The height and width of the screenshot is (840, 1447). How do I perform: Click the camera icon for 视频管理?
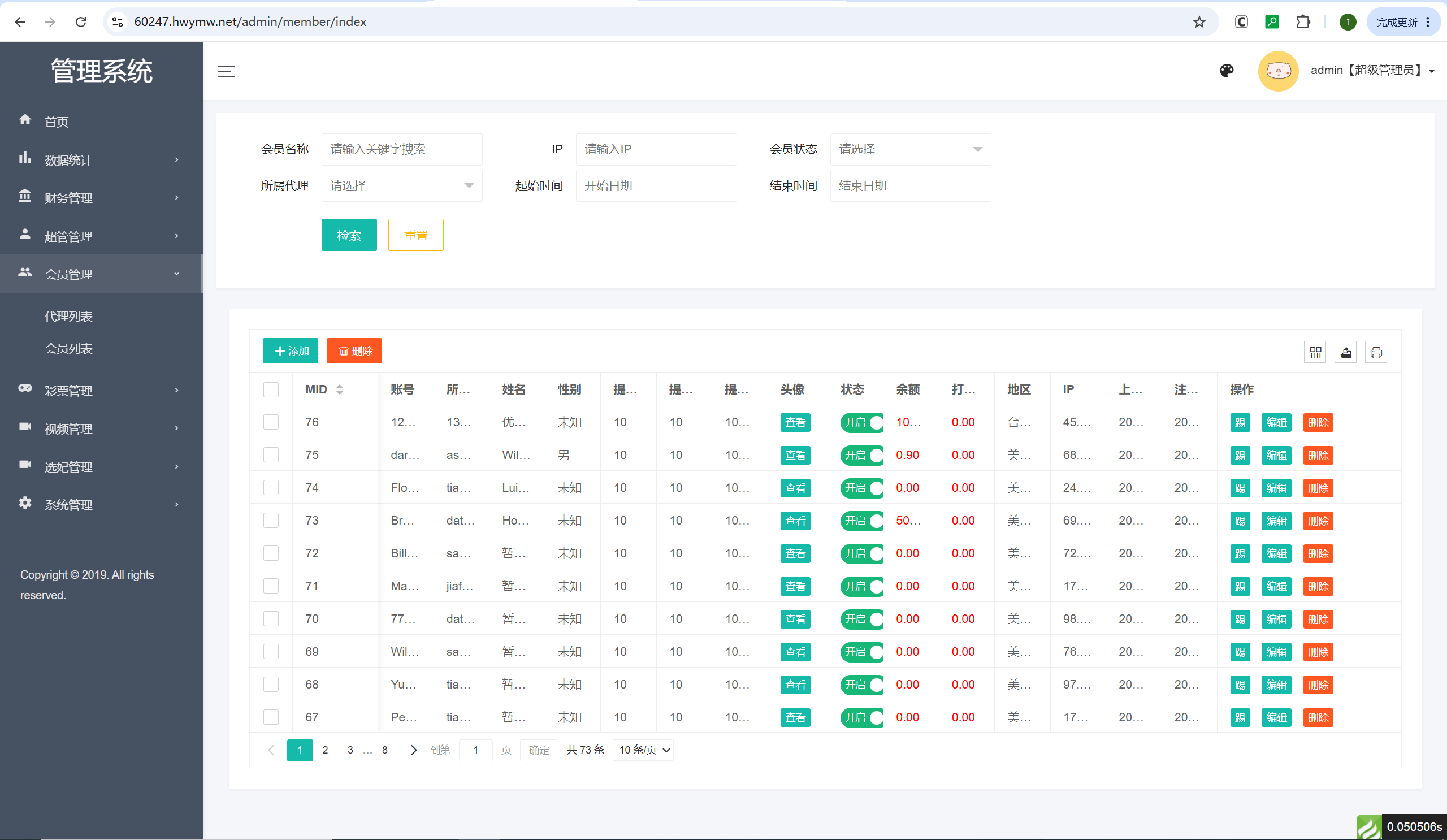pos(25,426)
